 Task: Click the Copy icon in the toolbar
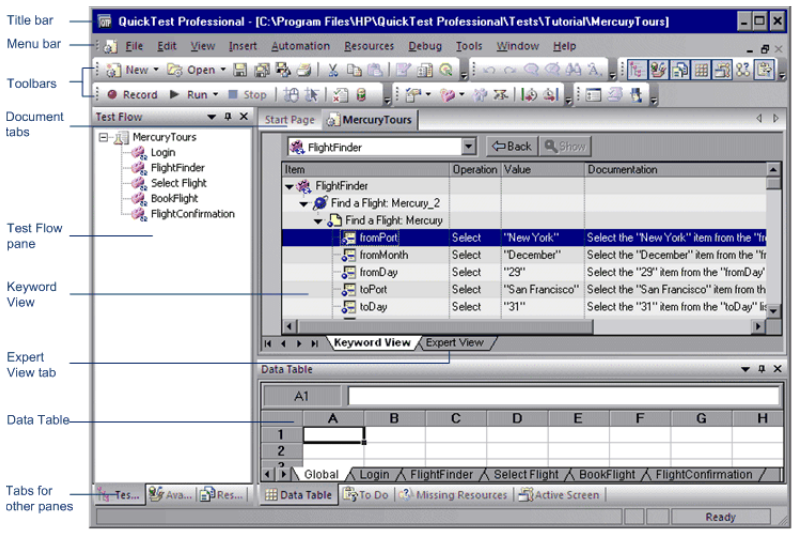(x=354, y=69)
